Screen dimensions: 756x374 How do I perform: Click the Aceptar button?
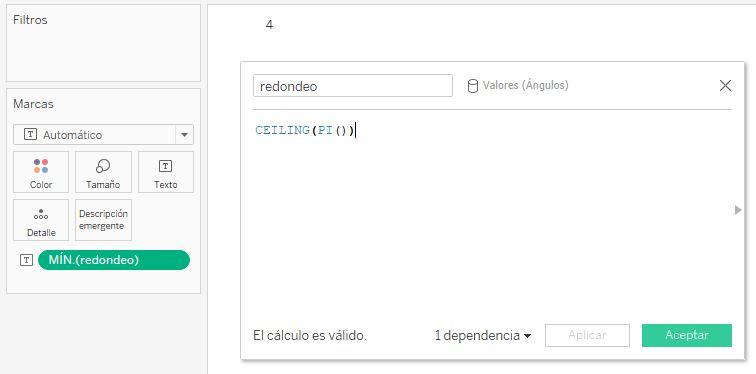687,335
